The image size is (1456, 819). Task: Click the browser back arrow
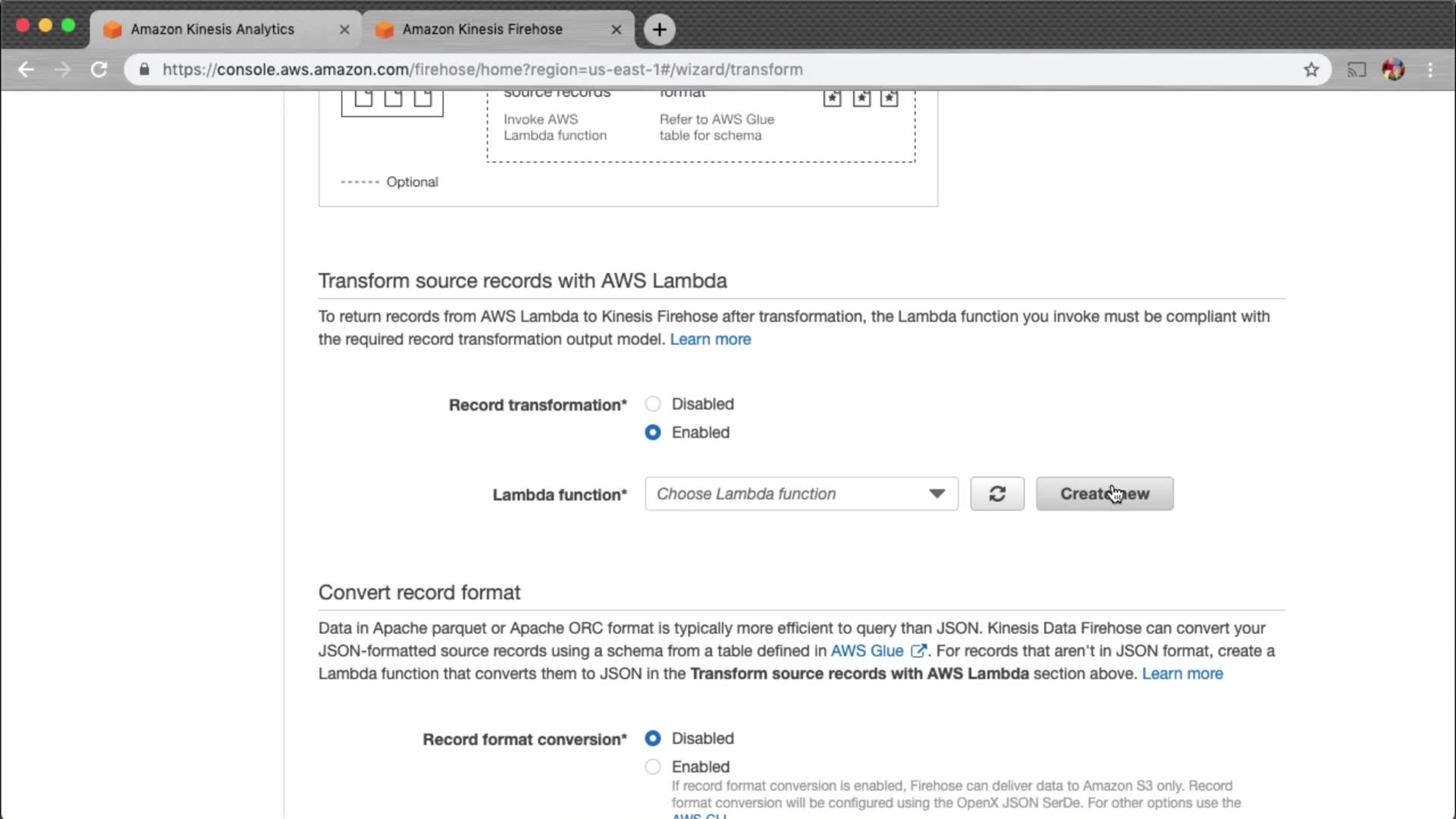point(26,70)
